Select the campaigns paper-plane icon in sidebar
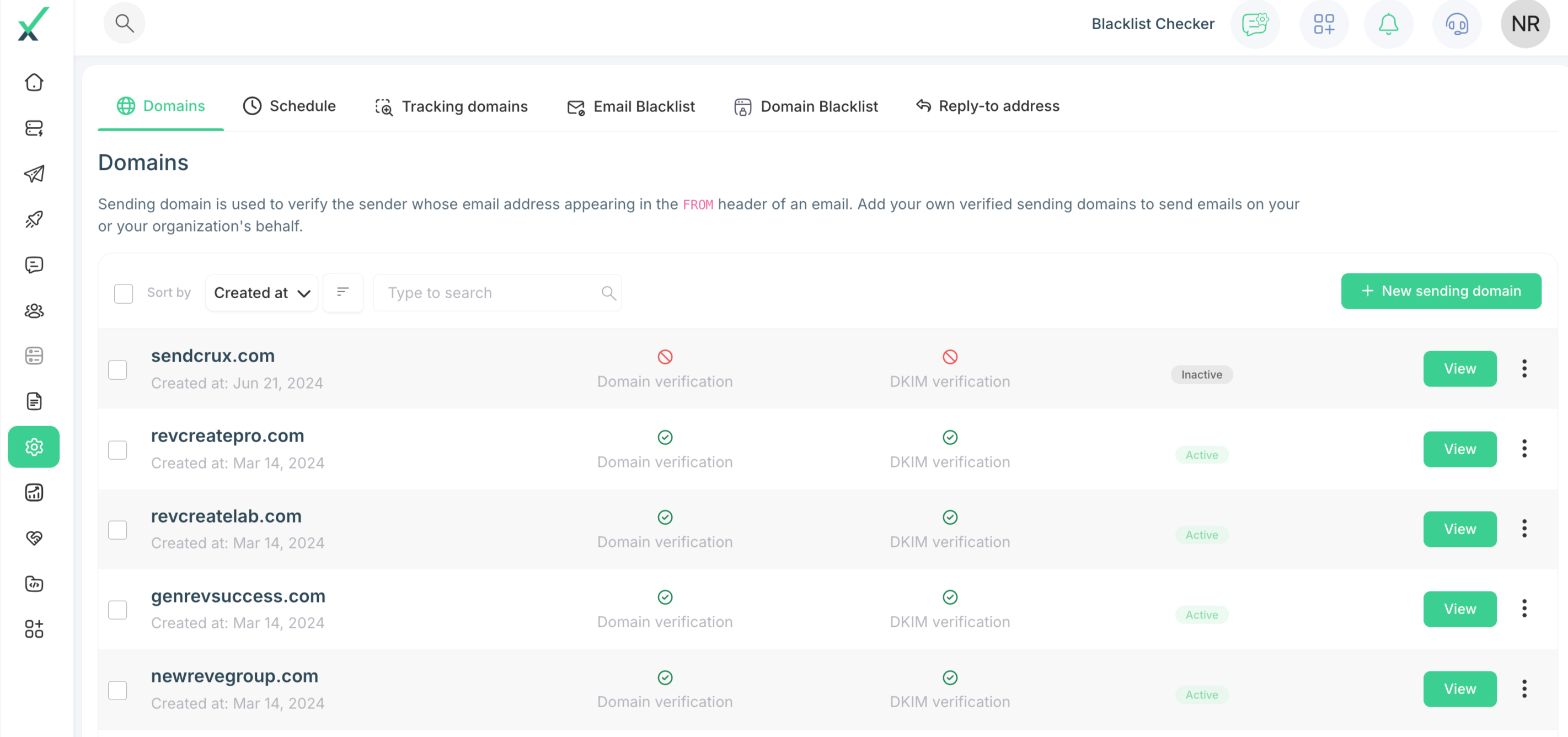Image resolution: width=1568 pixels, height=737 pixels. tap(34, 174)
